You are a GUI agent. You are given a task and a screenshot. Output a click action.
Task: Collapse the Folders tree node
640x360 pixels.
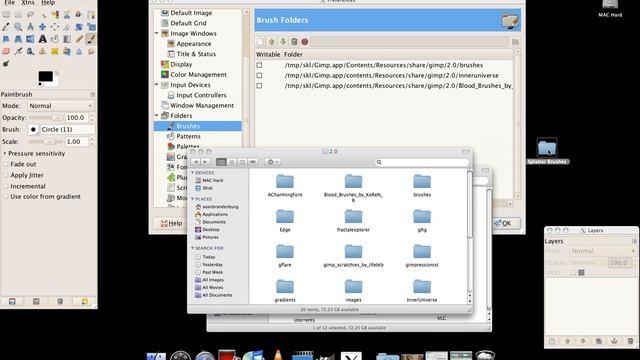[x=157, y=116]
